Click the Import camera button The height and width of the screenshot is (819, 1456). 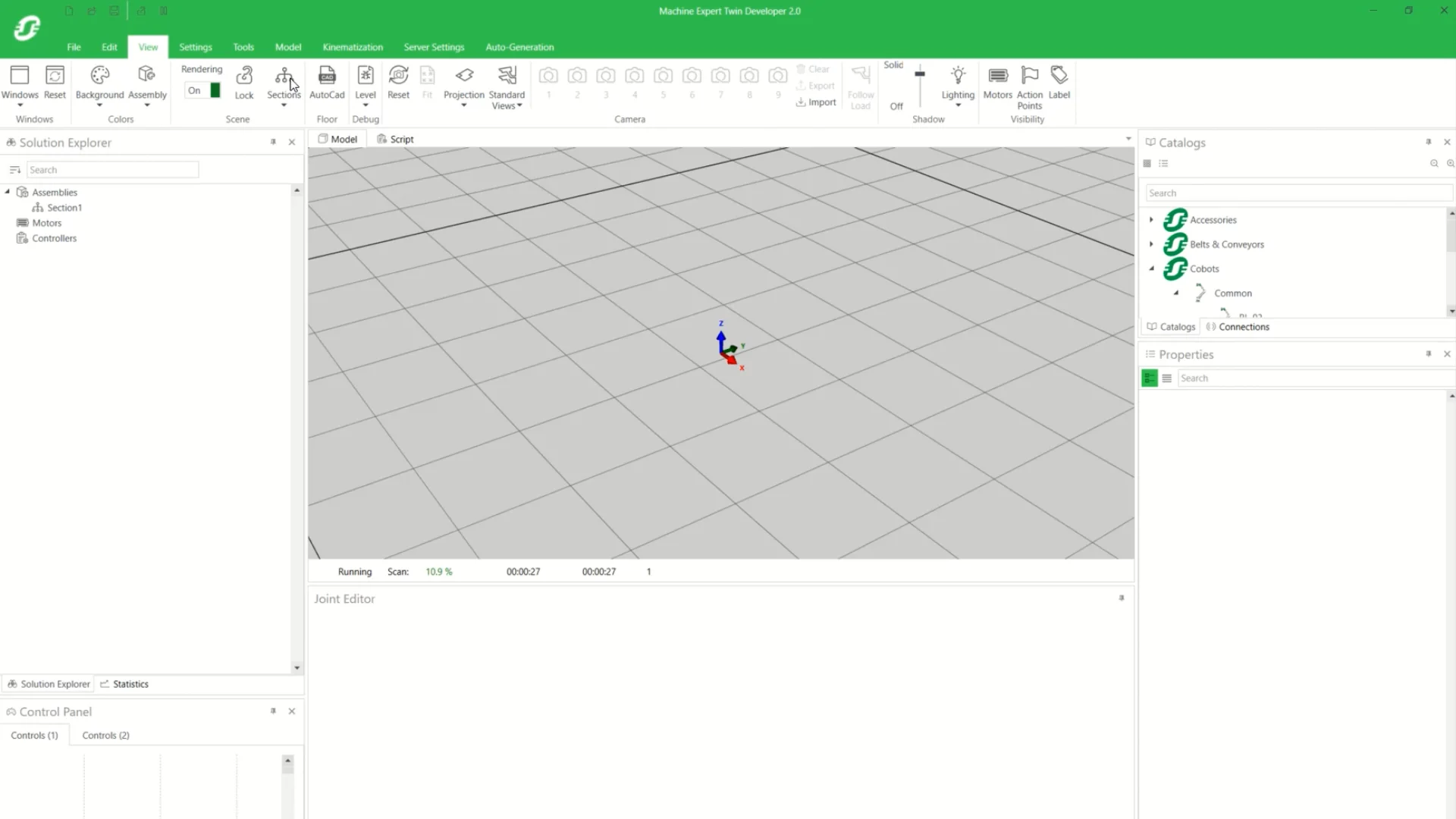[x=816, y=102]
